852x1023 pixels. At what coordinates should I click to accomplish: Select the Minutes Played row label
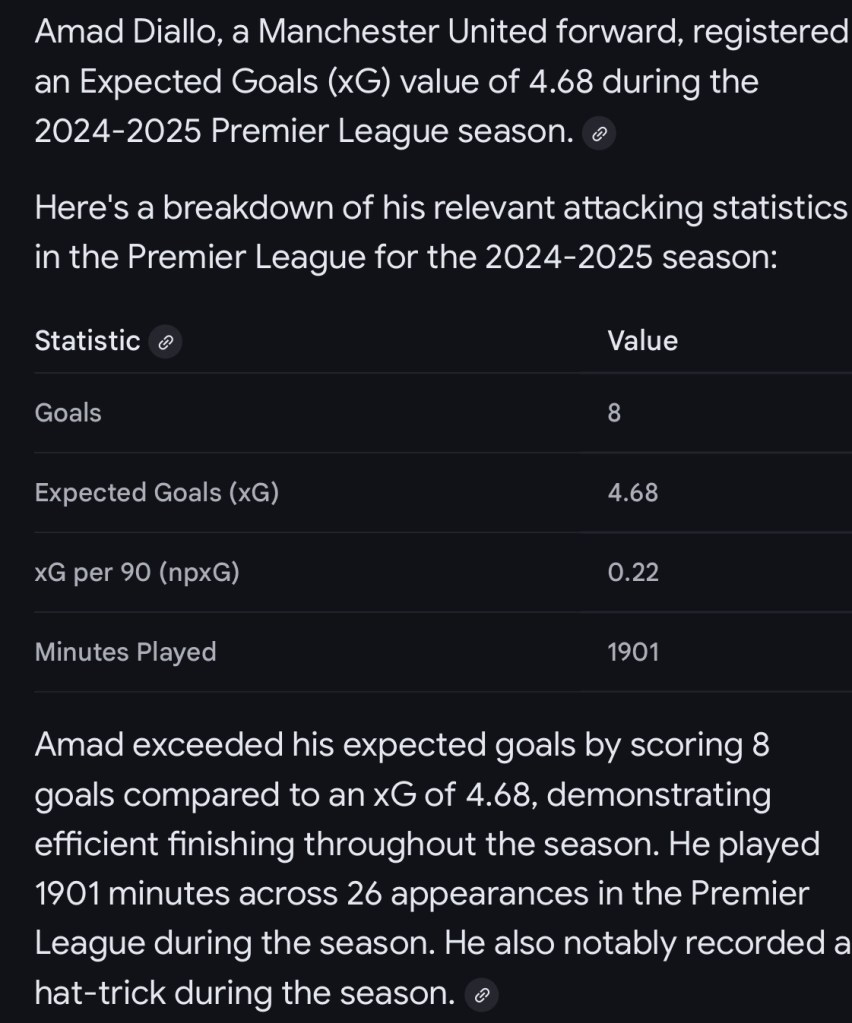(125, 652)
